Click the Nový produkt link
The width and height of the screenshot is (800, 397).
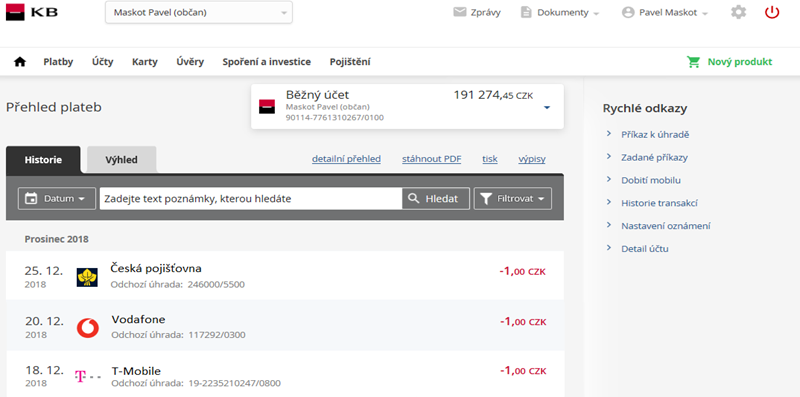coord(740,62)
